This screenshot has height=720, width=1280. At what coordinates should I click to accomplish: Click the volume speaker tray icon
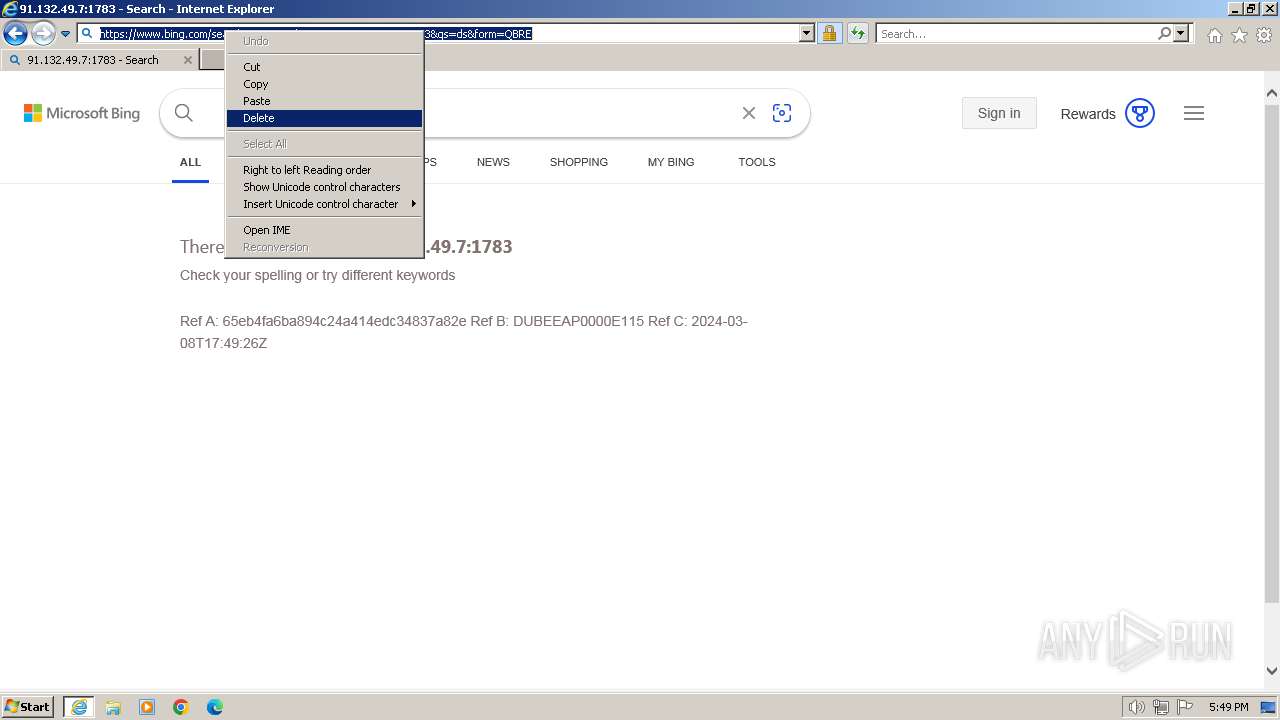click(x=1137, y=707)
